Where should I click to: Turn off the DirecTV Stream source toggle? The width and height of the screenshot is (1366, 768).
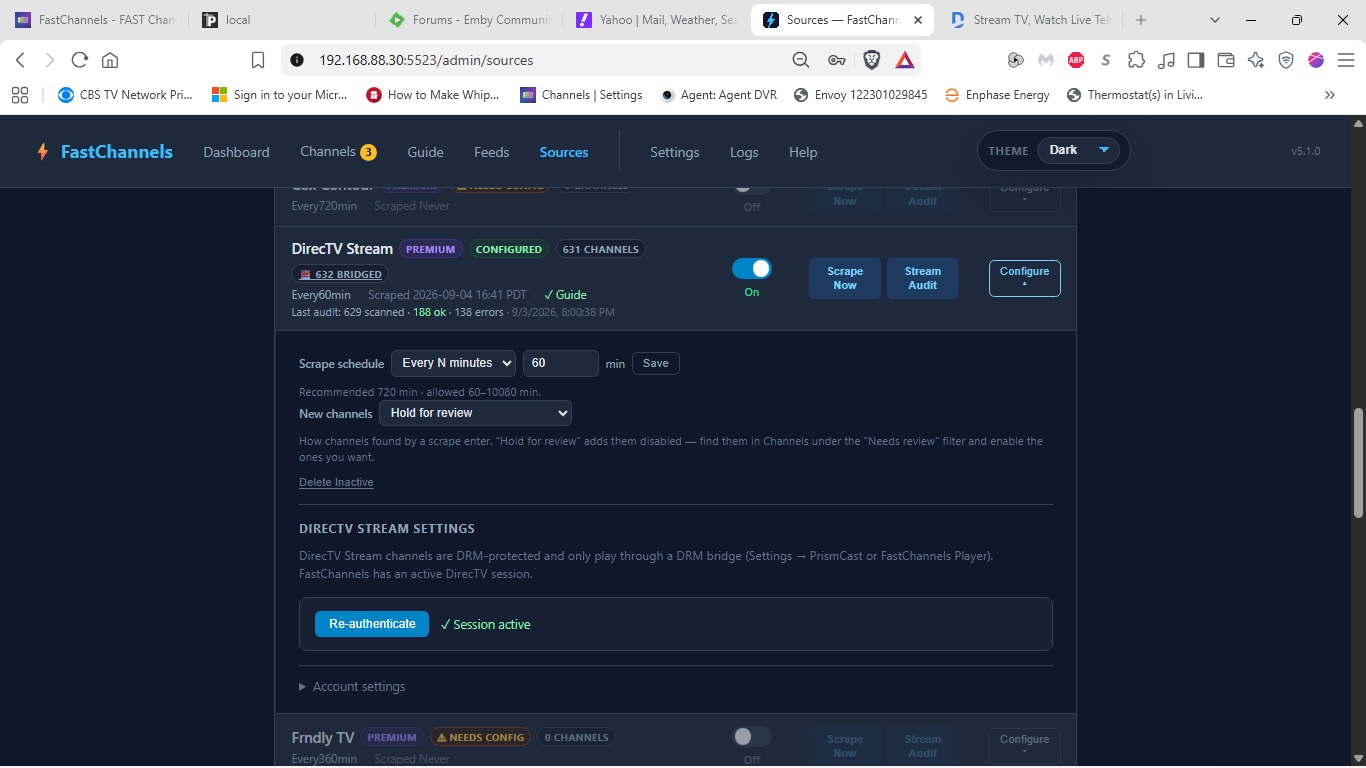[752, 268]
